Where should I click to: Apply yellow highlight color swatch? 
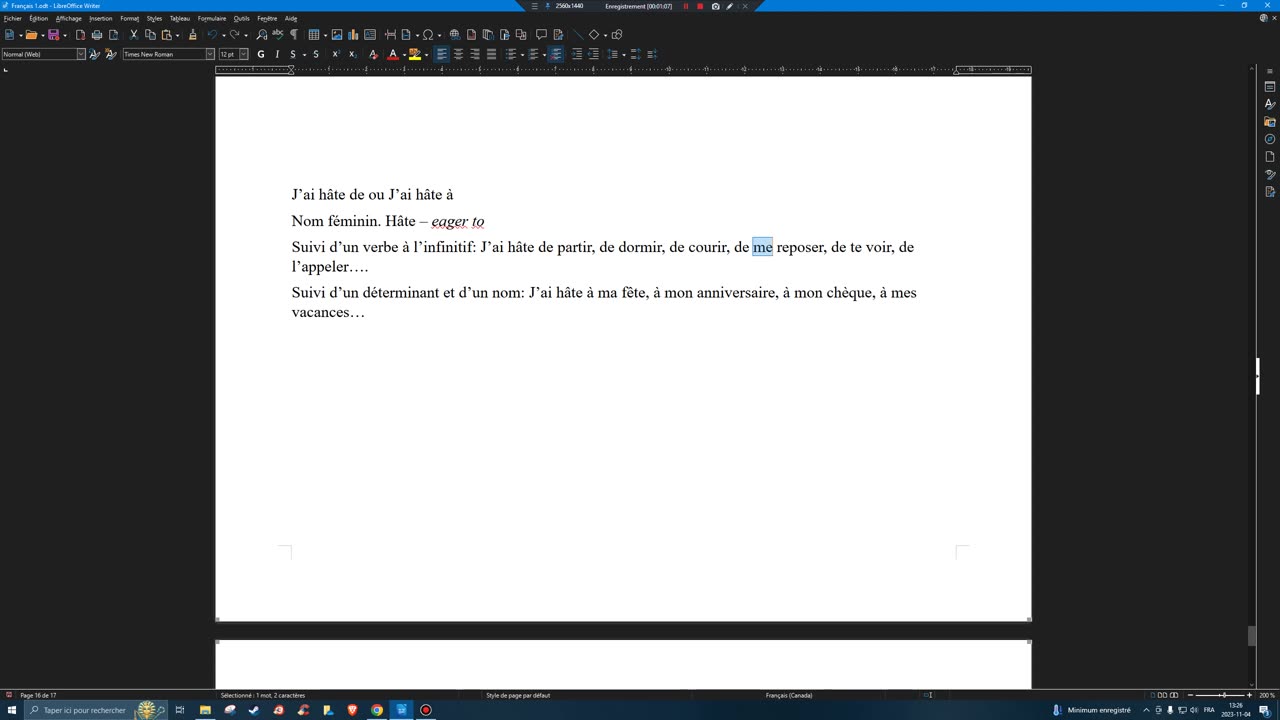pyautogui.click(x=415, y=54)
